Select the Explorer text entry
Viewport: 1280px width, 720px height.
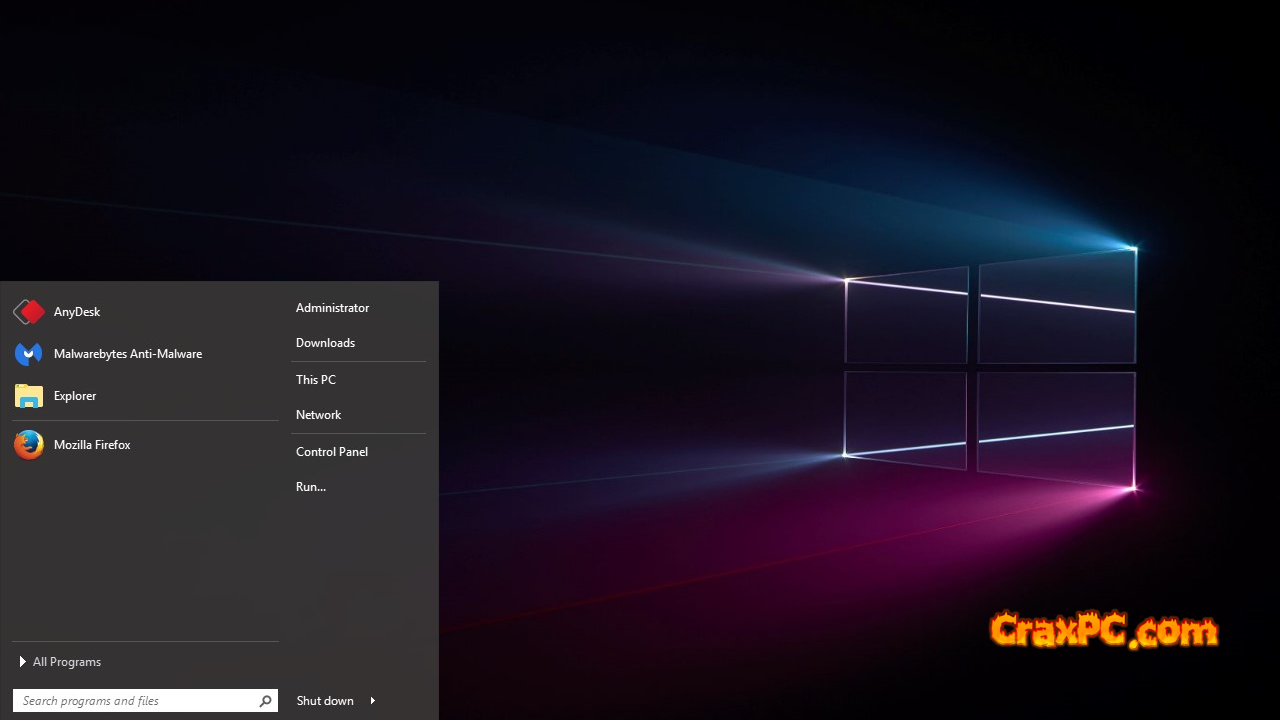(75, 396)
